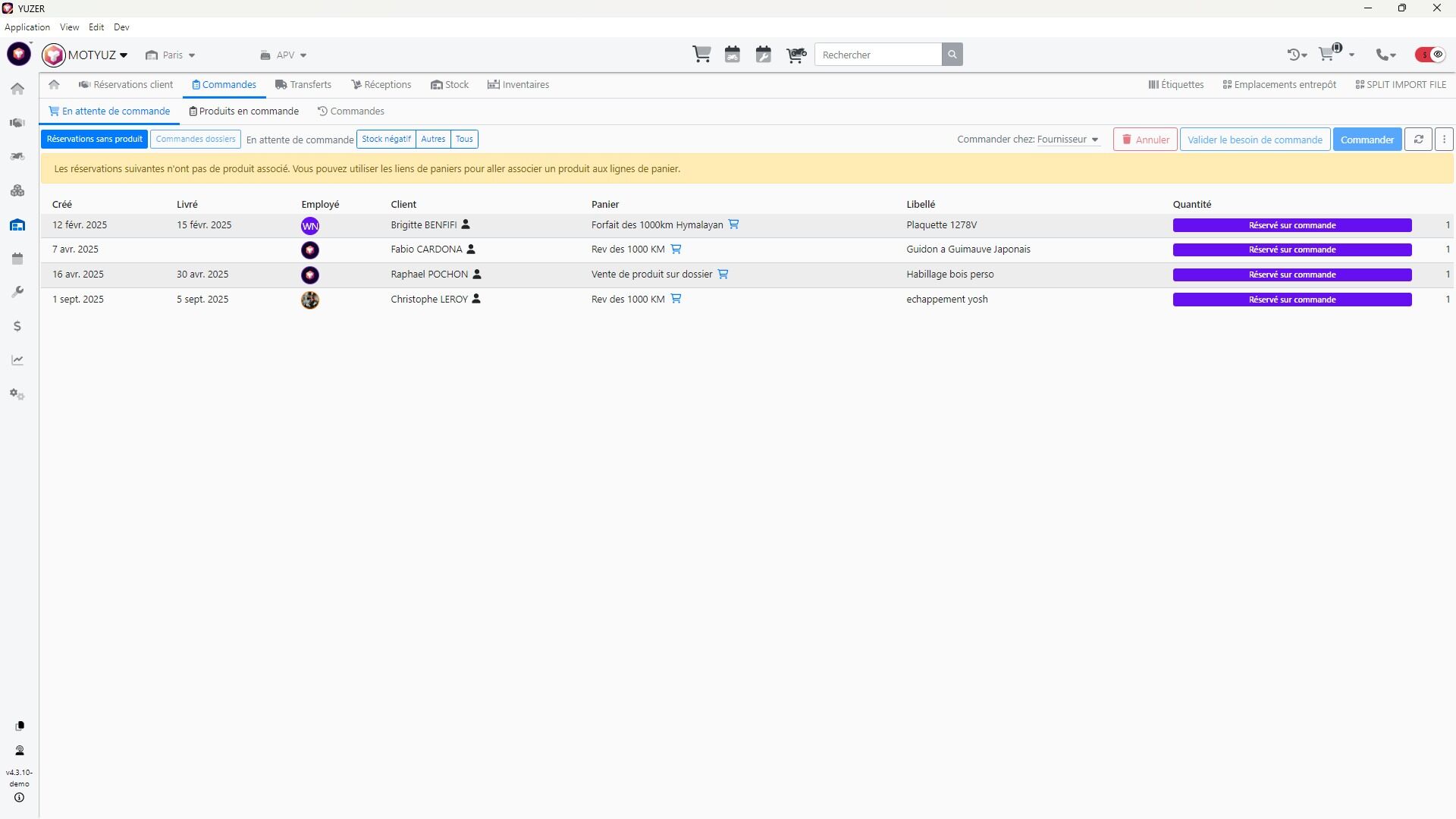The width and height of the screenshot is (1456, 819).
Task: Open the warehouse stock icon in sidebar
Action: pyautogui.click(x=17, y=225)
